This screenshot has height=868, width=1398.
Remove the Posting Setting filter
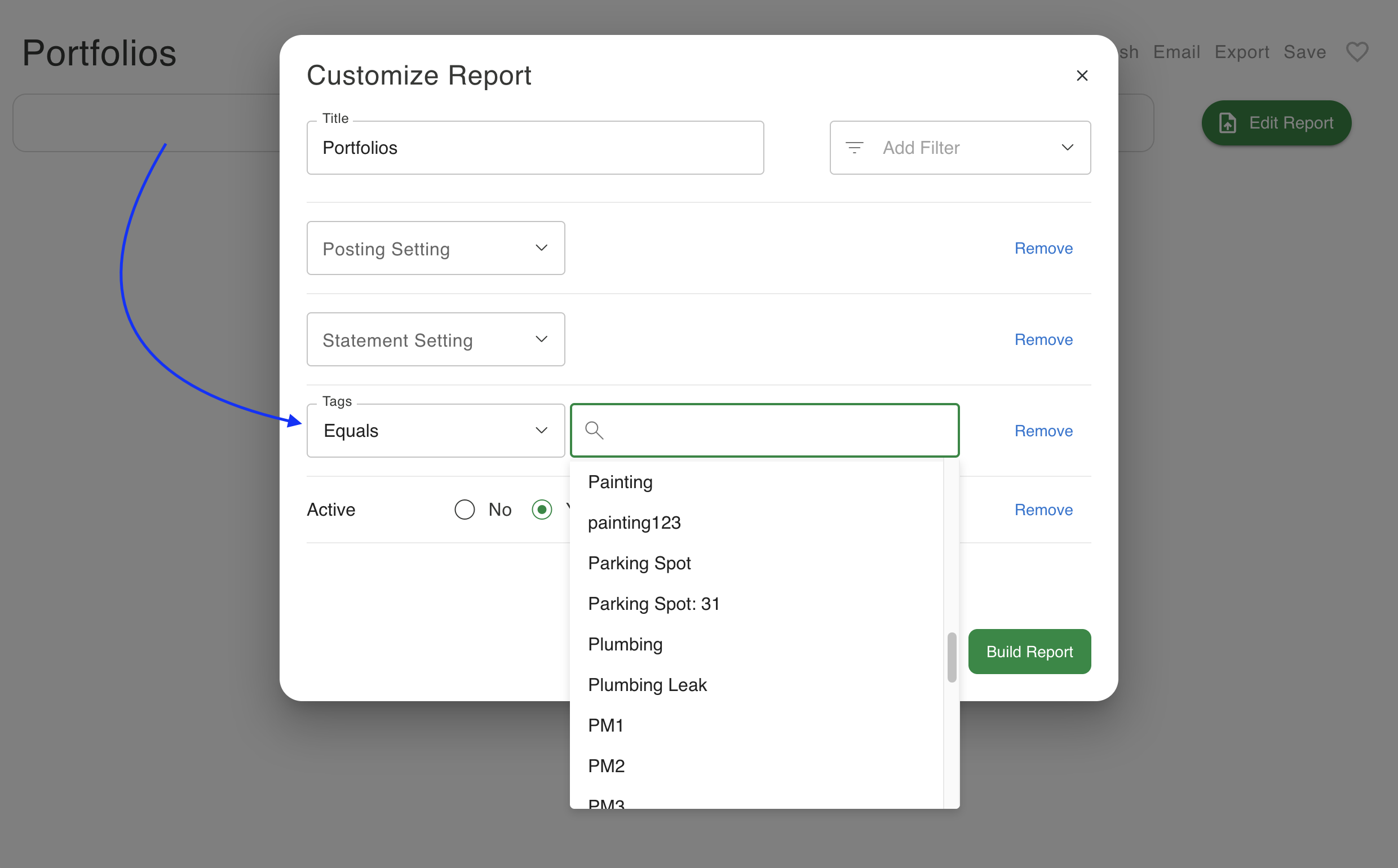click(1043, 248)
